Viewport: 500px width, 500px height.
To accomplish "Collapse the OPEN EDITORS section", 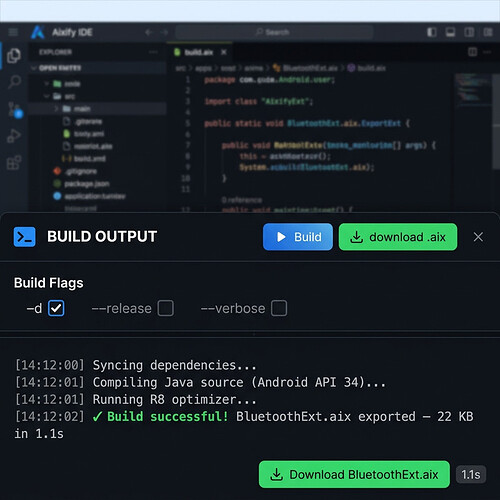I will point(33,68).
